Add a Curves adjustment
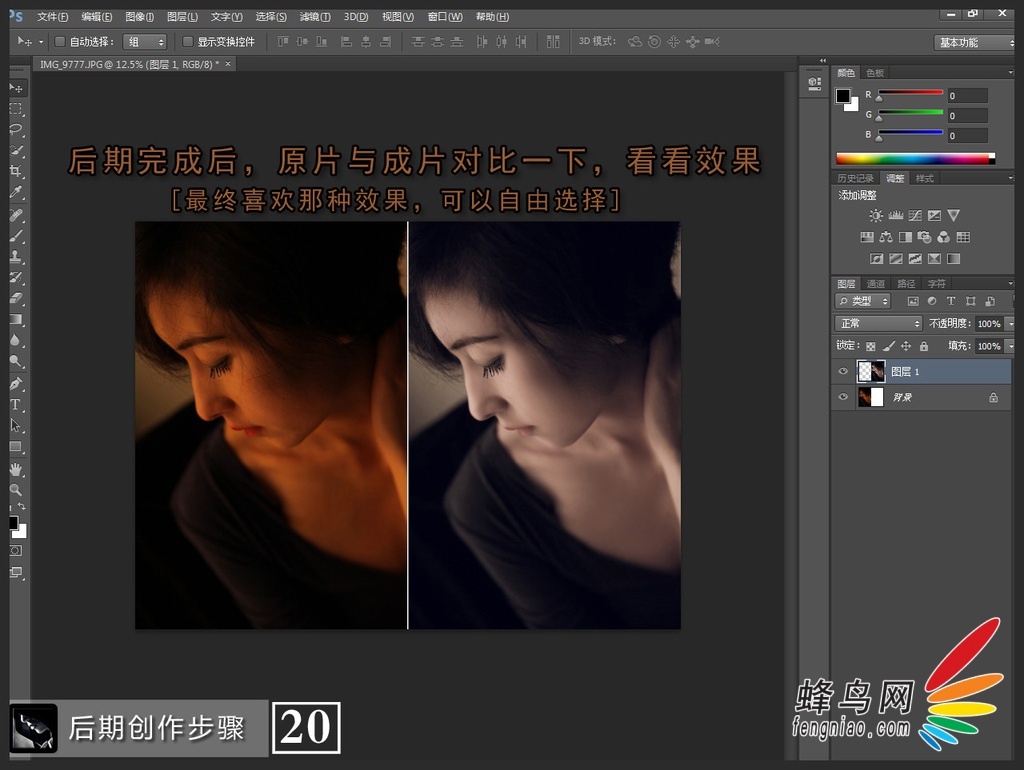1024x770 pixels. tap(915, 216)
